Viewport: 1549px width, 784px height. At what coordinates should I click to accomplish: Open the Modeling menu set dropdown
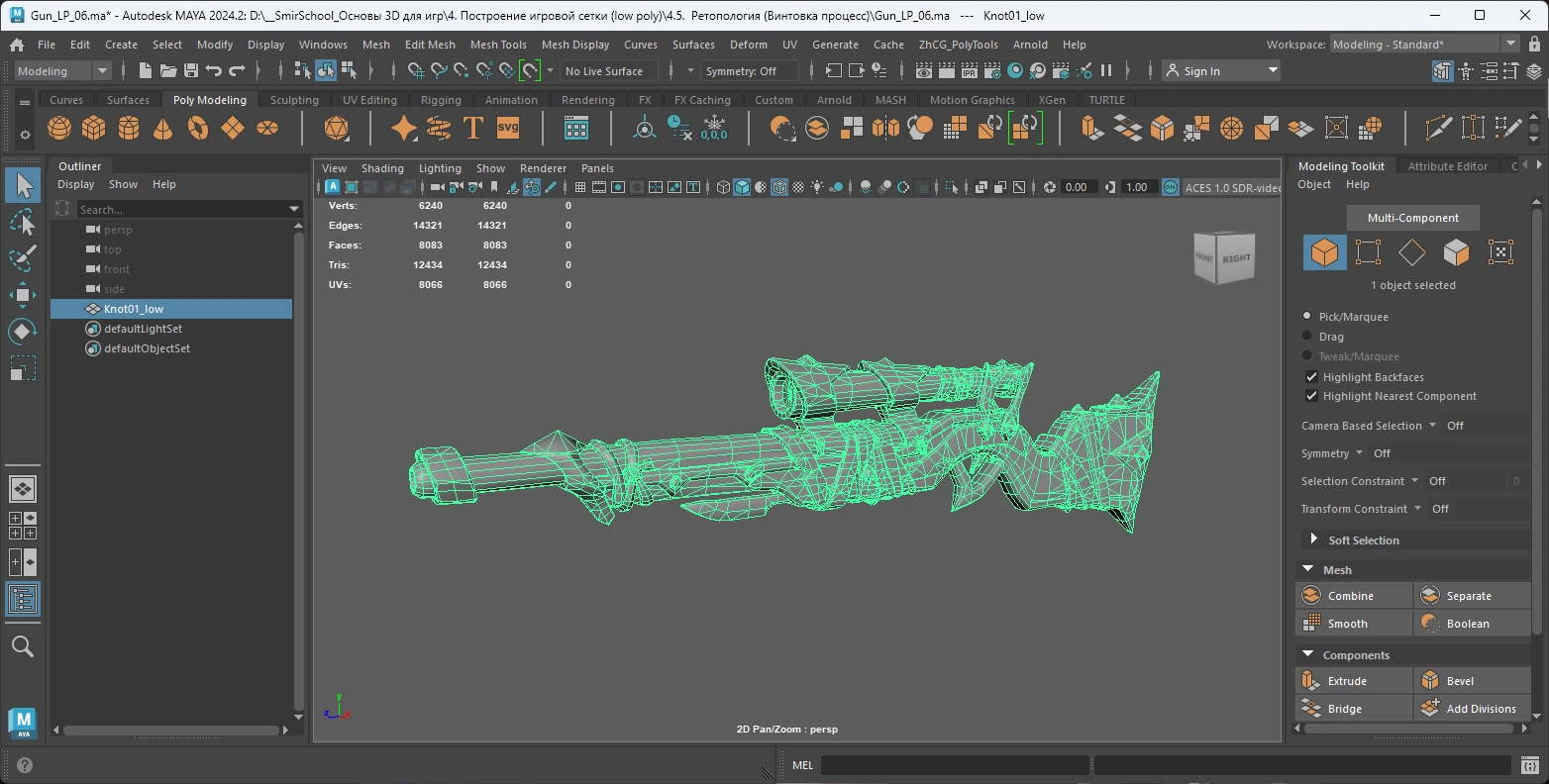pos(62,71)
